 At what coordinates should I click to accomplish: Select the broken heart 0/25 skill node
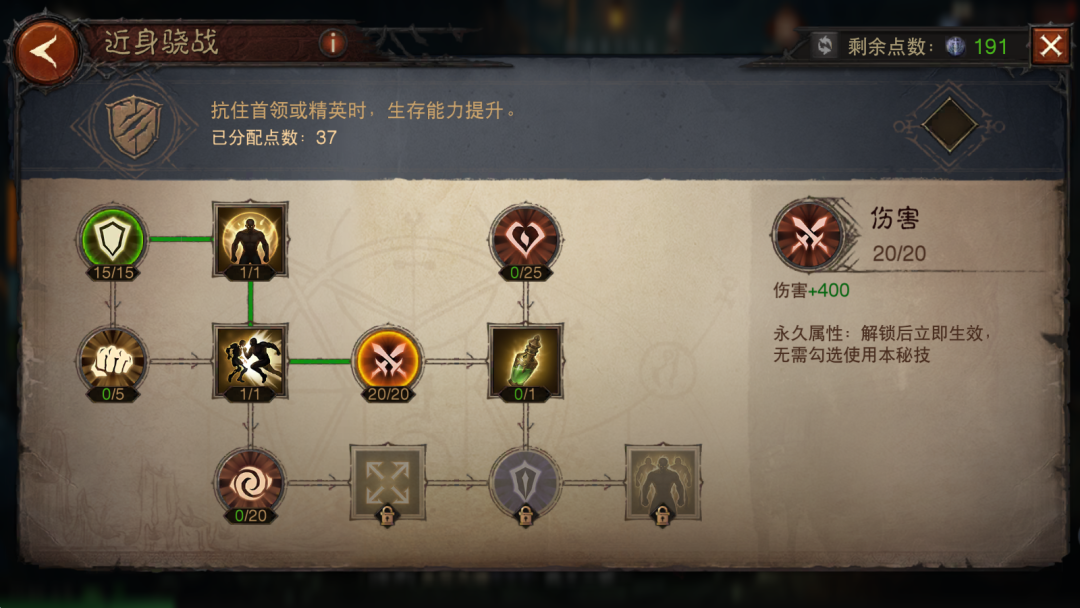point(526,240)
